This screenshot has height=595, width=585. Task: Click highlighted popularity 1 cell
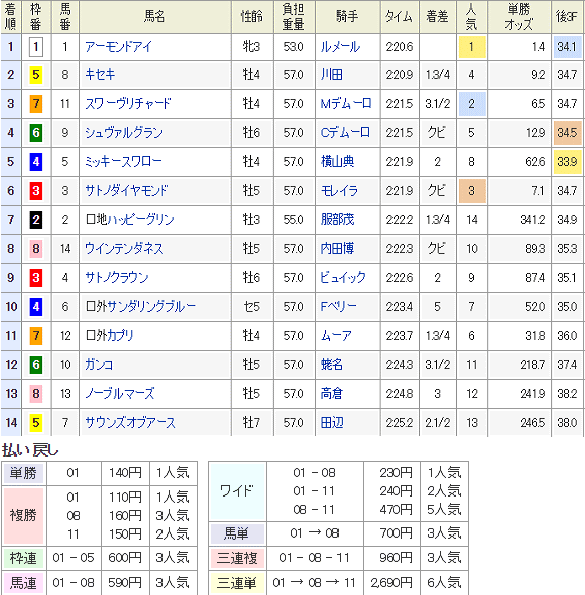(472, 47)
